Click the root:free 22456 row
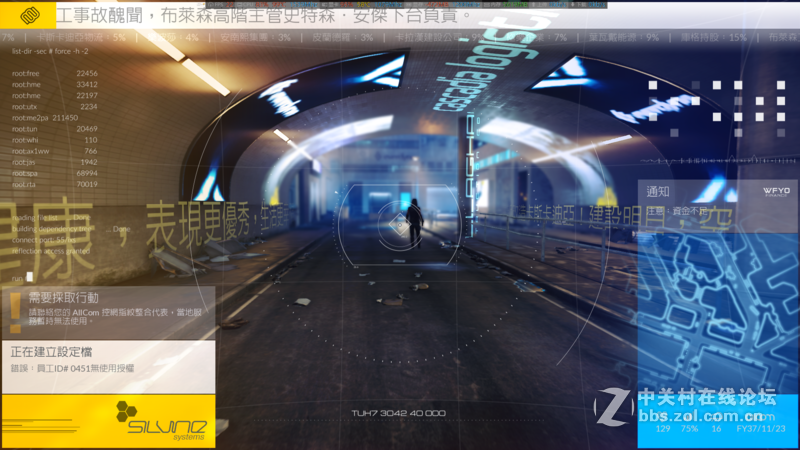 pos(55,73)
